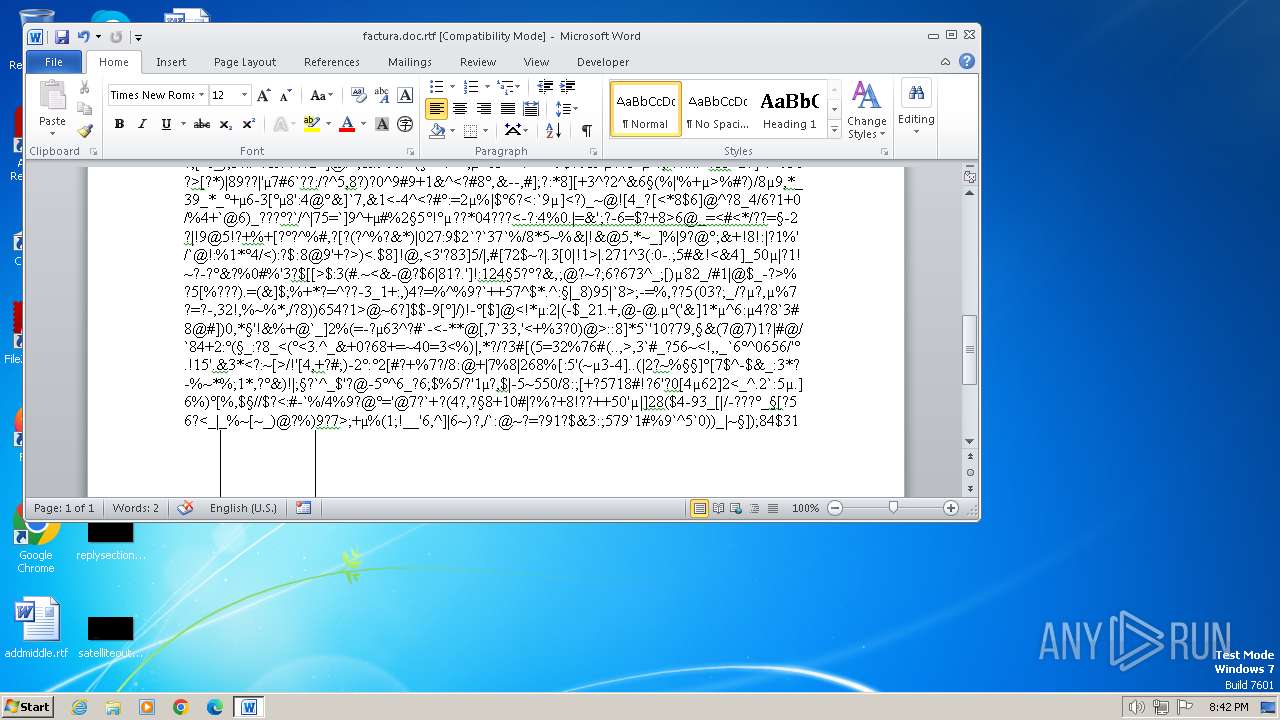Switch to the Insert tab
Screen dimensions: 1280x720
[171, 62]
